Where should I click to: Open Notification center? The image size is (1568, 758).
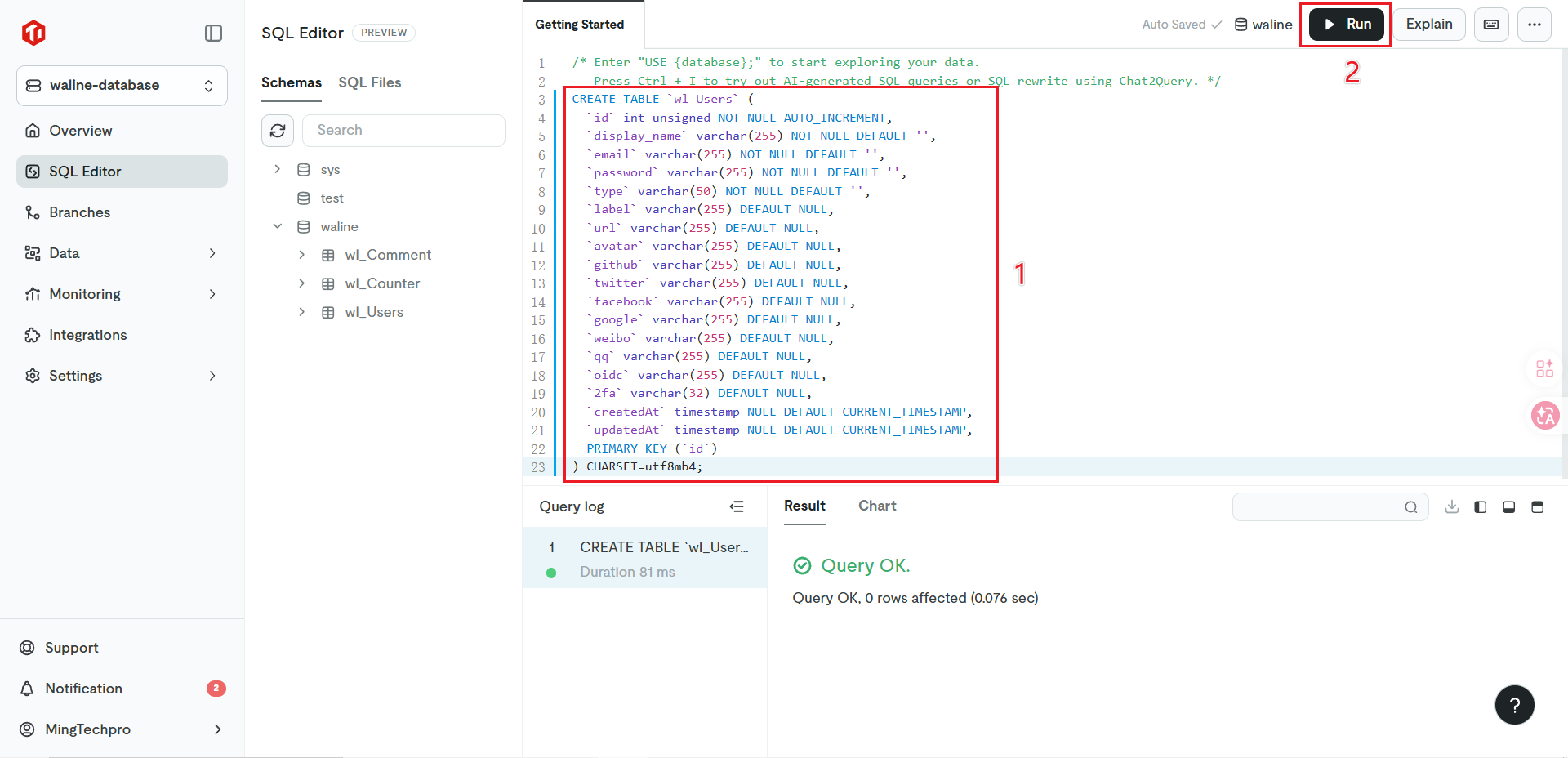click(x=122, y=689)
